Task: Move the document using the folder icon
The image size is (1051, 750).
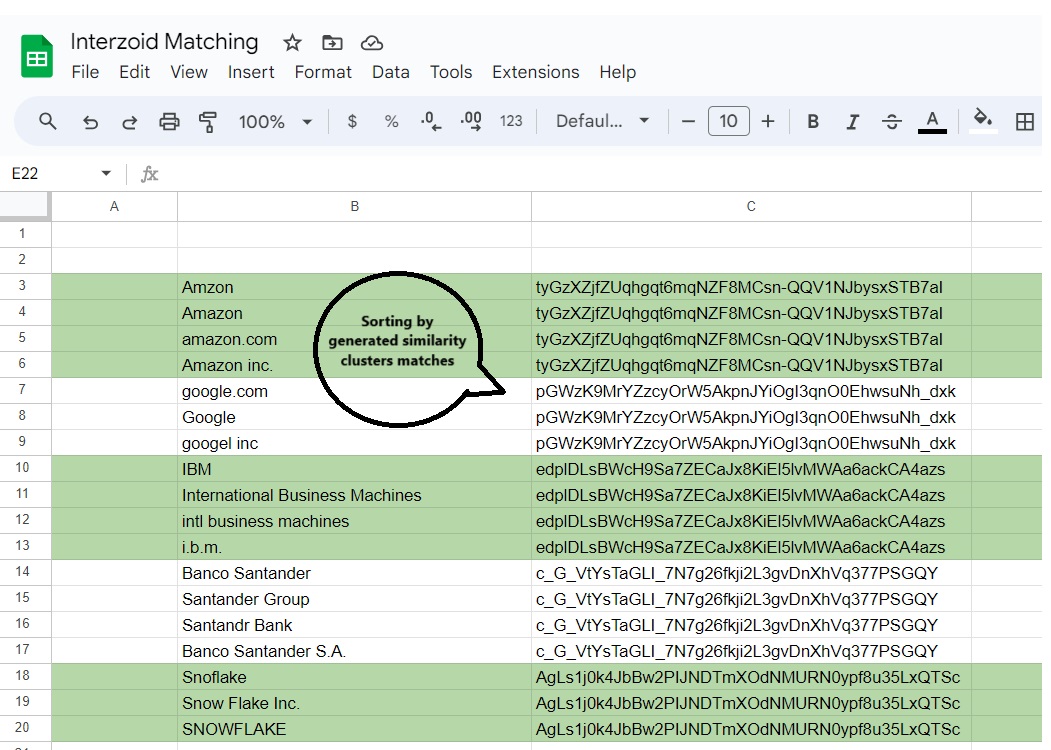Action: click(332, 43)
